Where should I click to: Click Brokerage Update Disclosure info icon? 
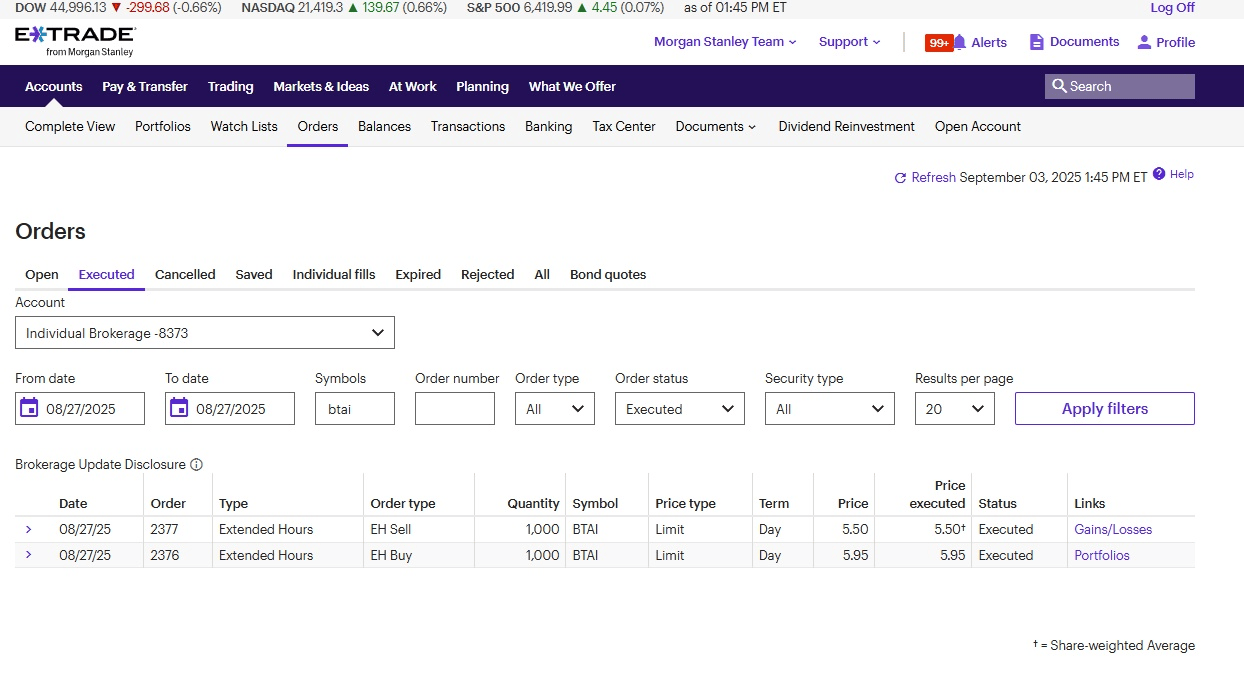197,465
